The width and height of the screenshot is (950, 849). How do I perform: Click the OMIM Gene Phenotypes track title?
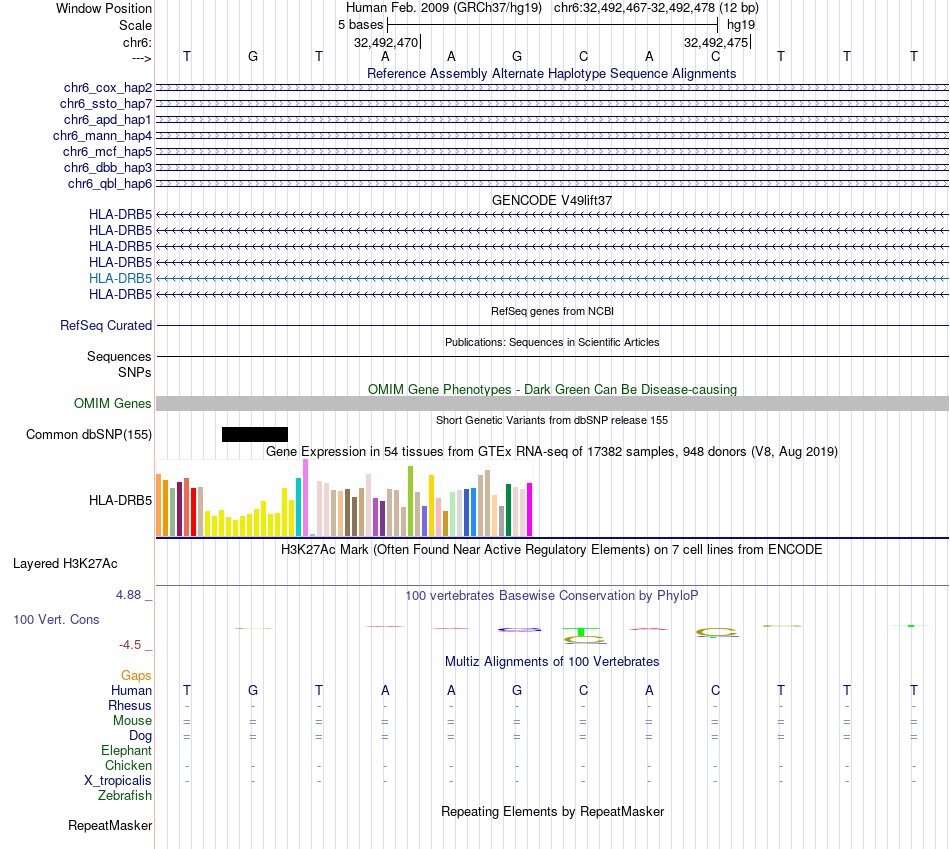click(x=552, y=389)
